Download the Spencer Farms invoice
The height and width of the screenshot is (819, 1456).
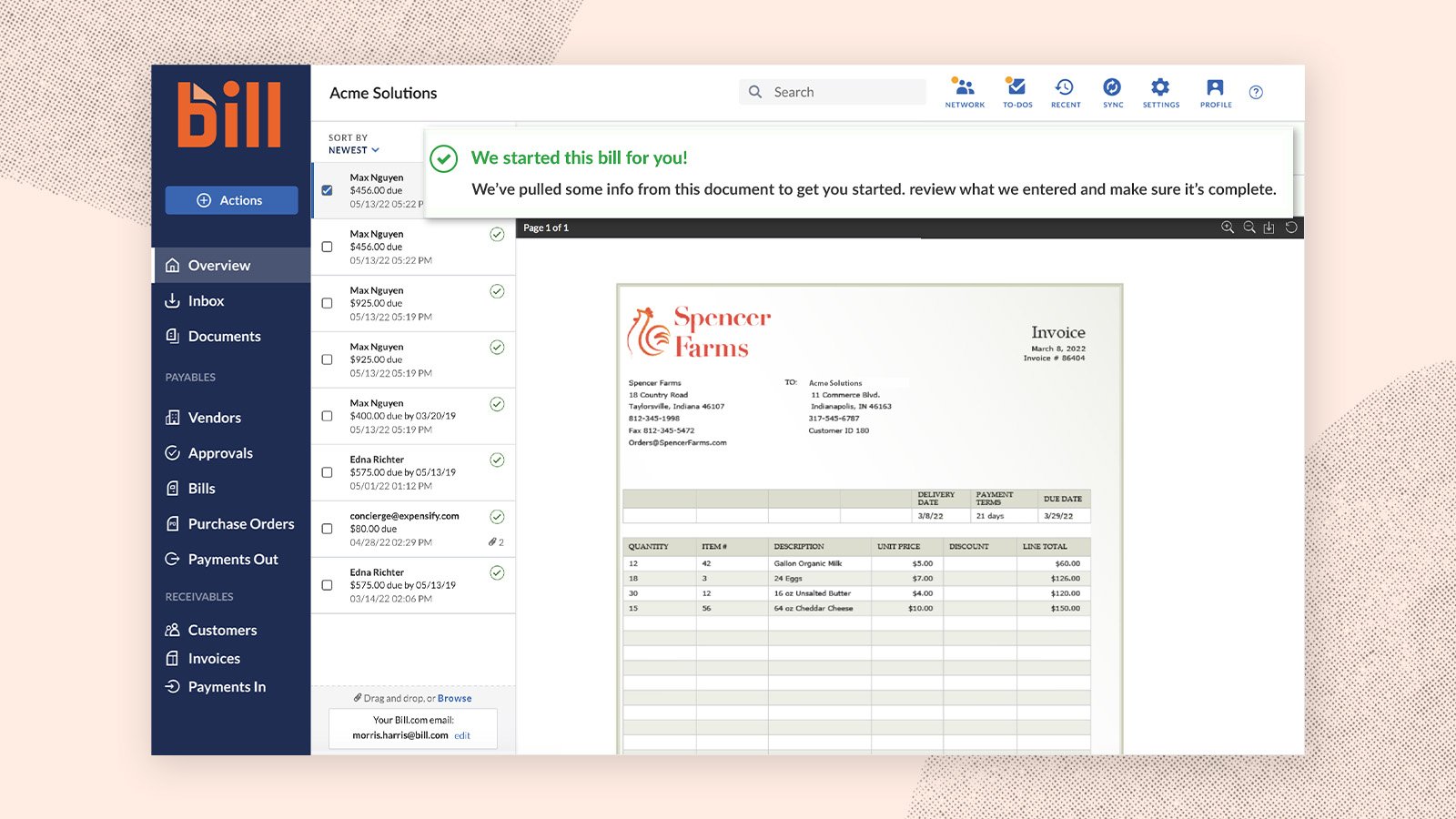[x=1269, y=227]
